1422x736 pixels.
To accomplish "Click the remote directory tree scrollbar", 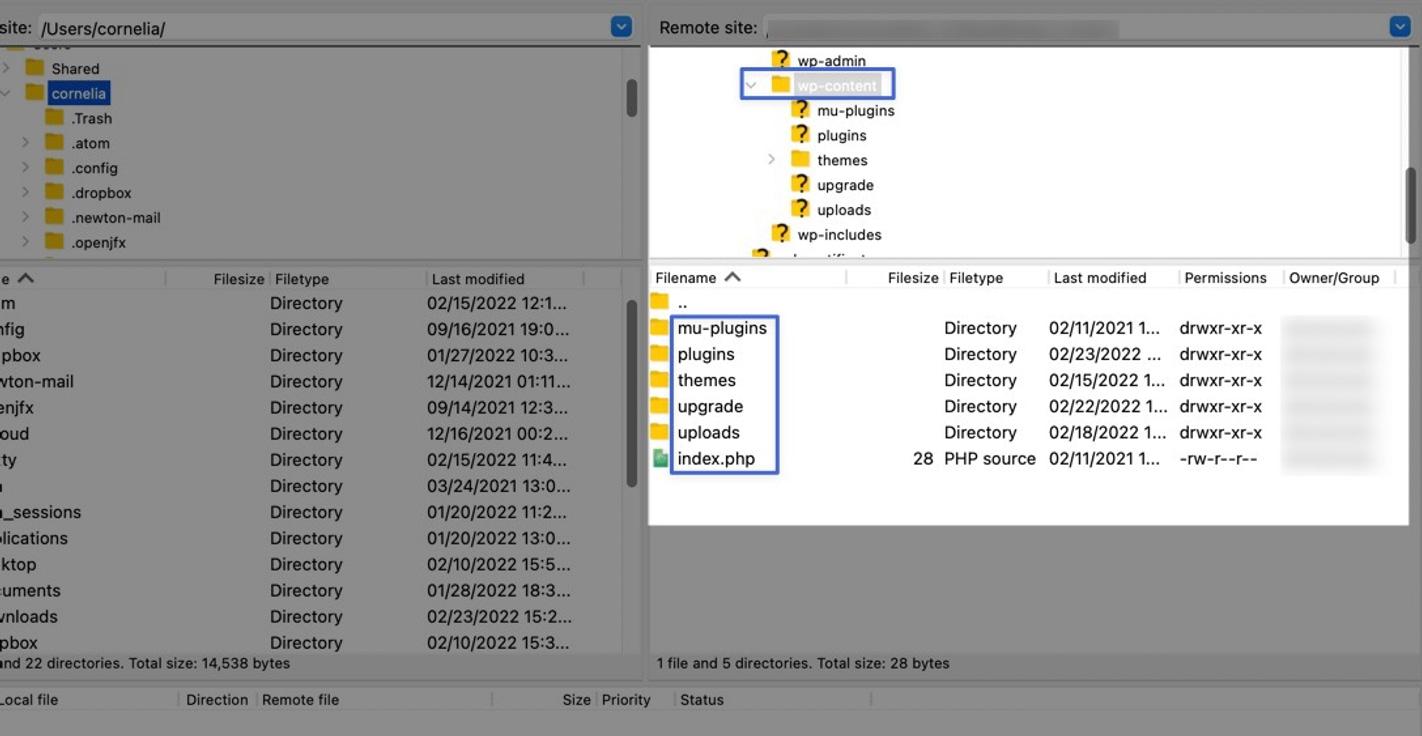I will [x=1412, y=204].
